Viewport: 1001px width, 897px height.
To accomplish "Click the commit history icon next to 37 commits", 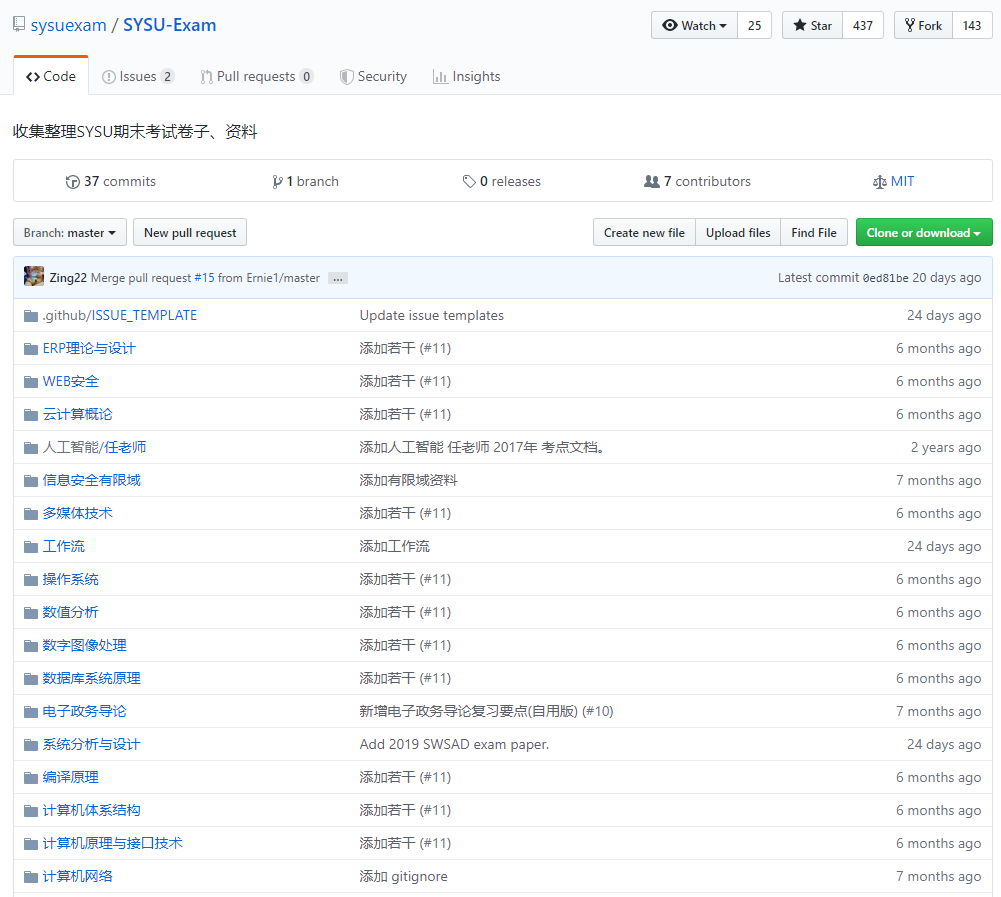I will pyautogui.click(x=73, y=181).
